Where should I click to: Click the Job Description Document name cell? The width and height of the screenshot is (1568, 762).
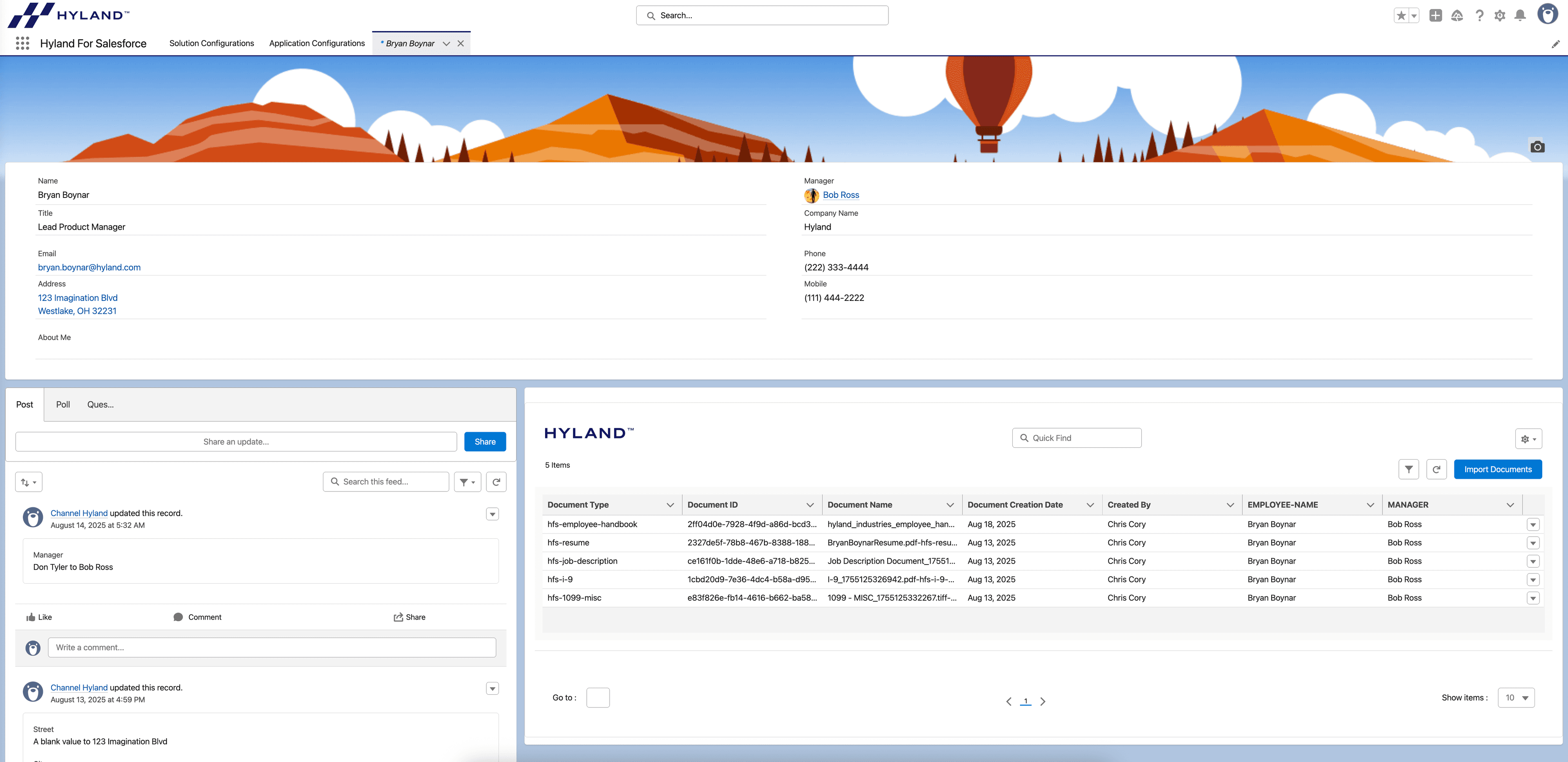pos(892,561)
